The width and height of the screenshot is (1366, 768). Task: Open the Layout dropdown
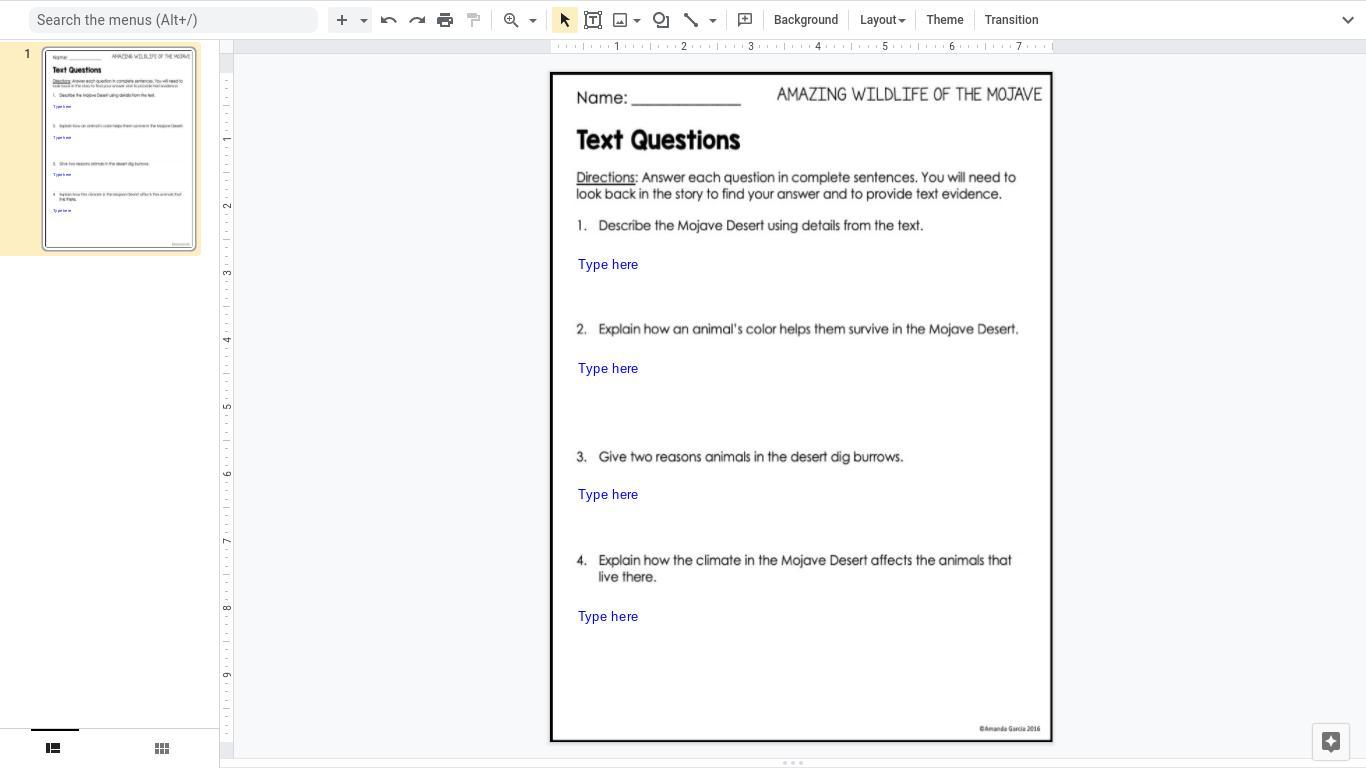tap(882, 20)
